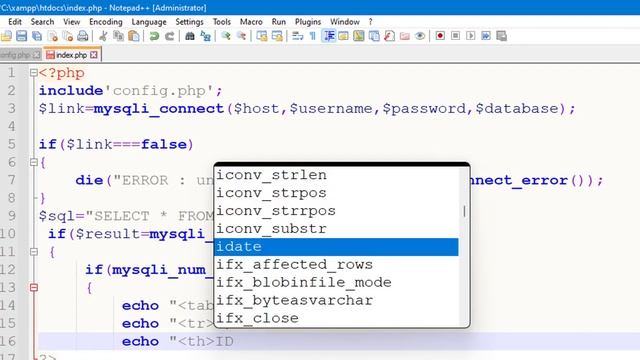
Task: Toggle the highlighted indent guide button
Action: pos(329,36)
